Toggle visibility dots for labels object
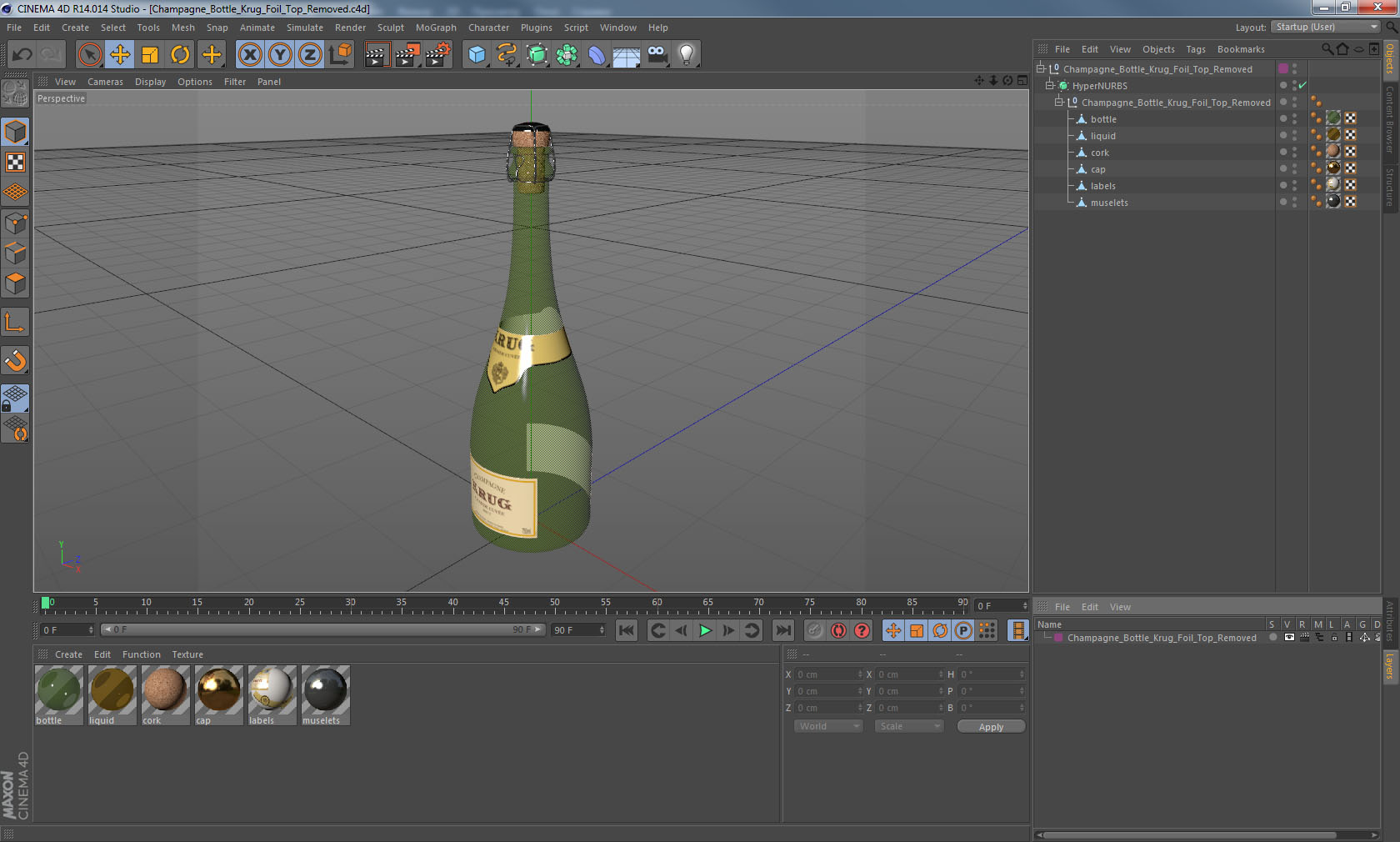Image resolution: width=1400 pixels, height=842 pixels. (1294, 185)
